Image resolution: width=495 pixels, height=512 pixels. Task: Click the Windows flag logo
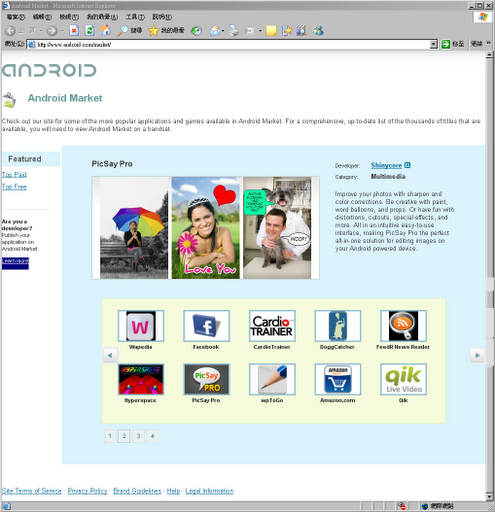point(483,17)
